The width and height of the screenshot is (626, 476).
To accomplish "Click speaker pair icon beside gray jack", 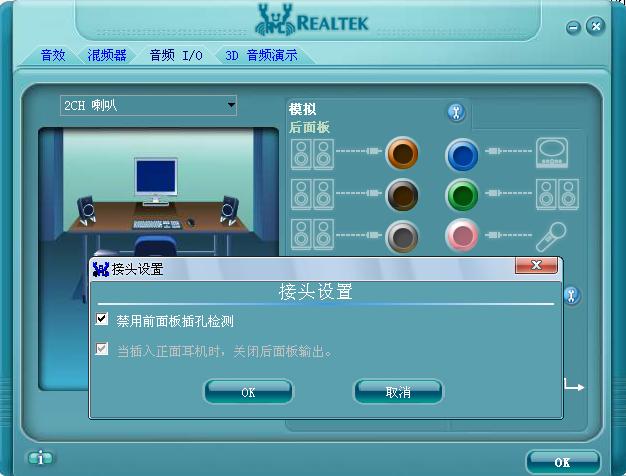I will click(312, 234).
